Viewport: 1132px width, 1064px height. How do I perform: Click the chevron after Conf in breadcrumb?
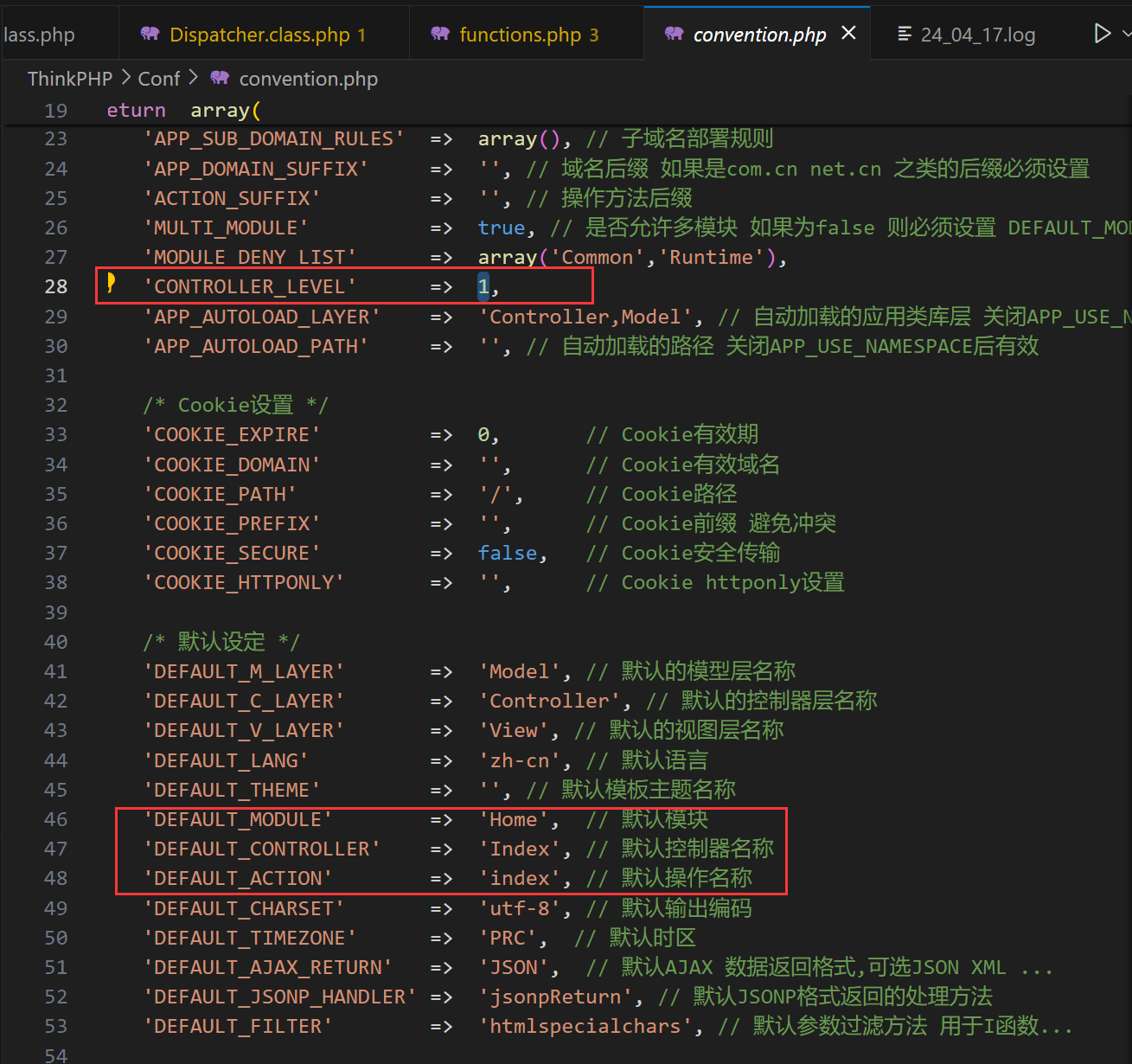pyautogui.click(x=193, y=78)
